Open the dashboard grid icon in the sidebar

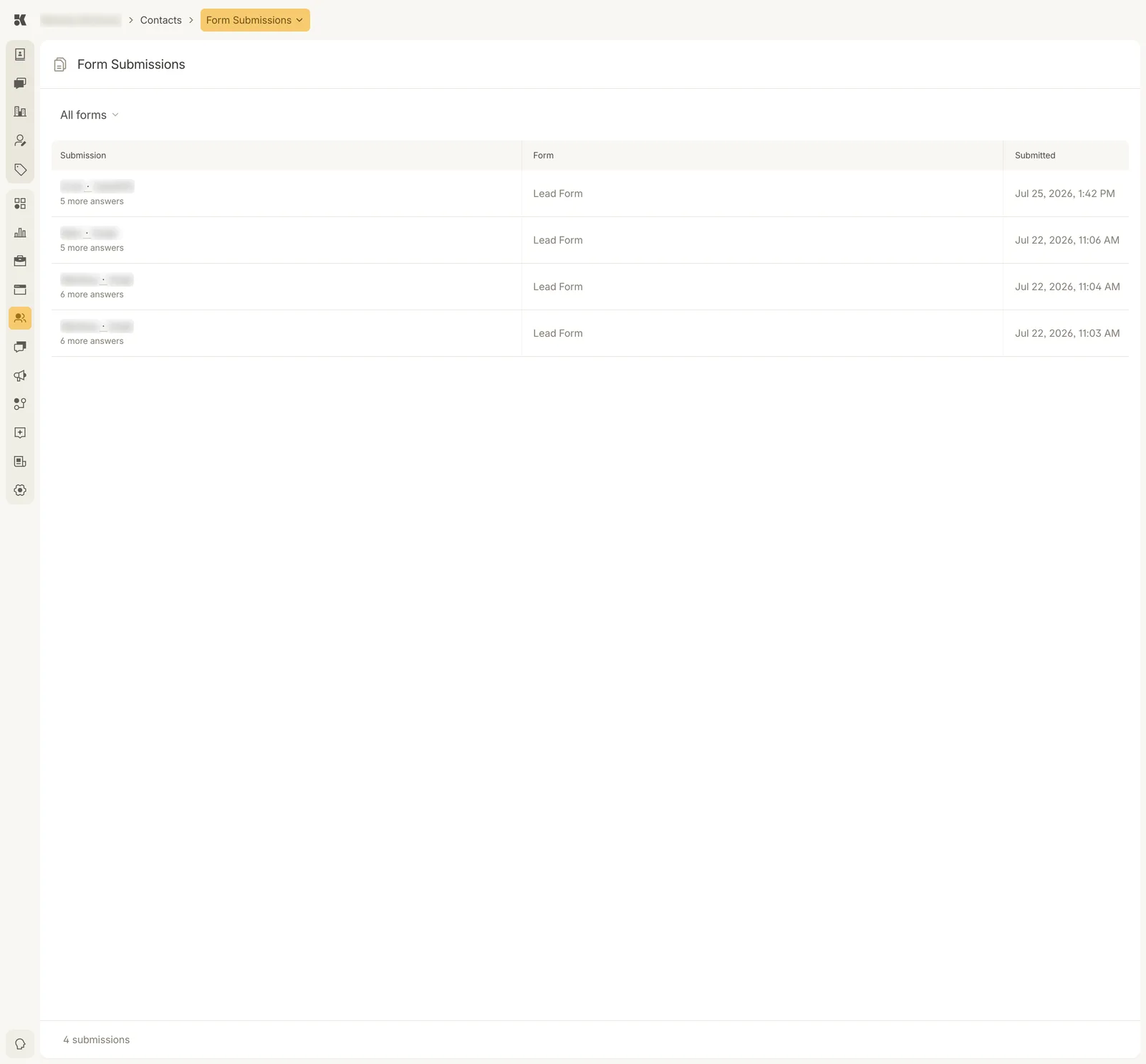click(x=20, y=203)
